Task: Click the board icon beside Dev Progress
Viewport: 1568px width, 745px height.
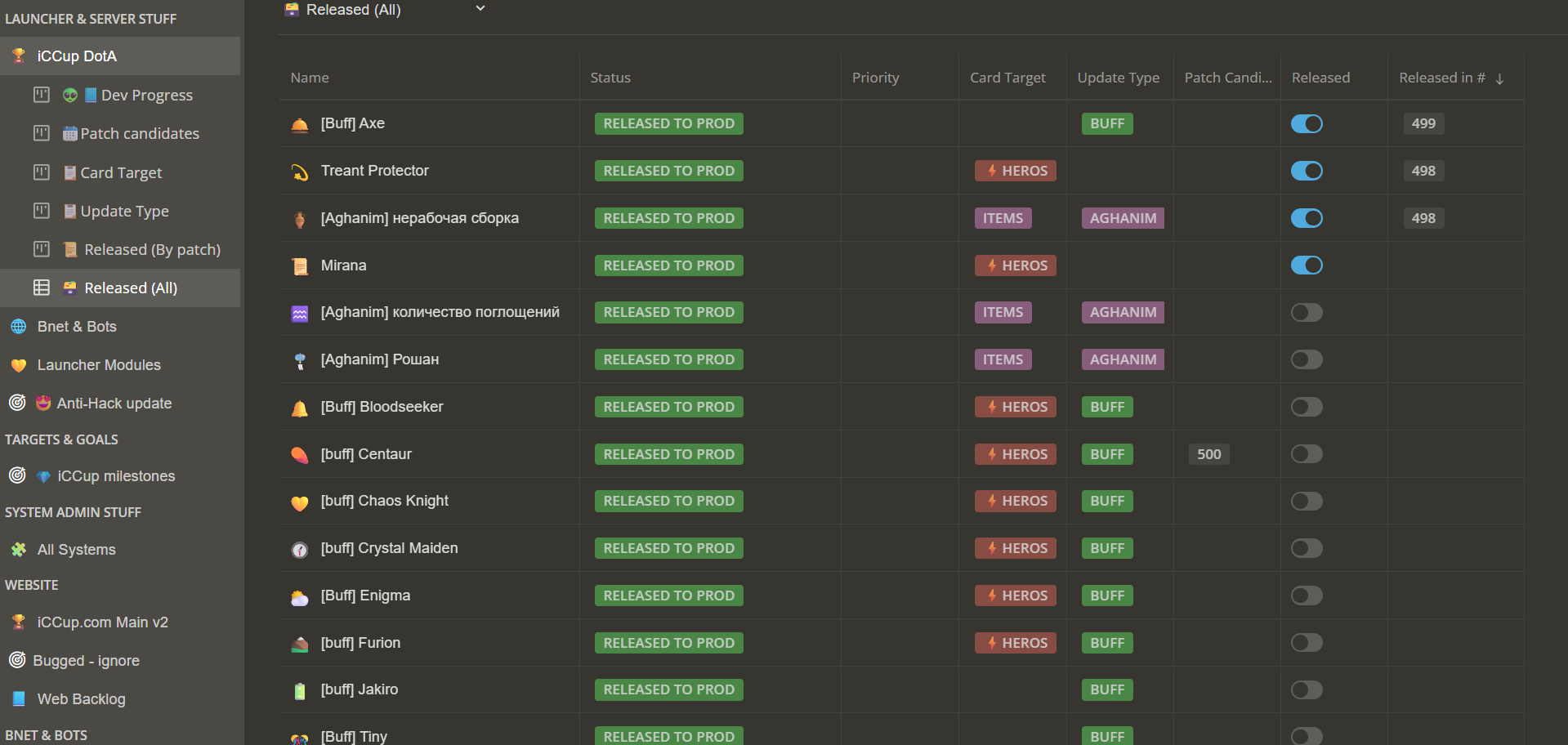Action: click(42, 95)
